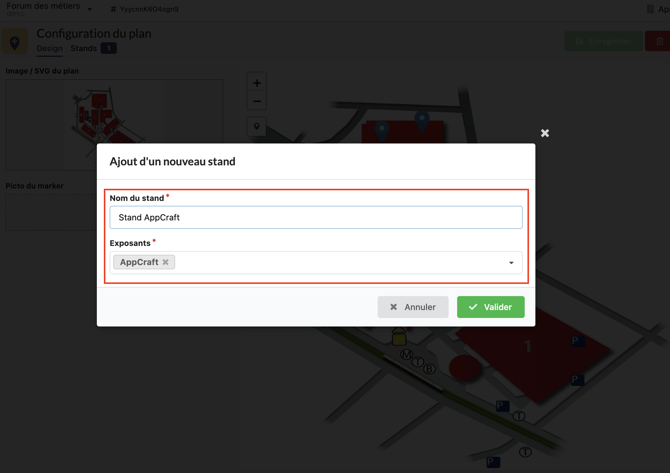Click the green save button in header
670x473 pixels.
(x=603, y=41)
